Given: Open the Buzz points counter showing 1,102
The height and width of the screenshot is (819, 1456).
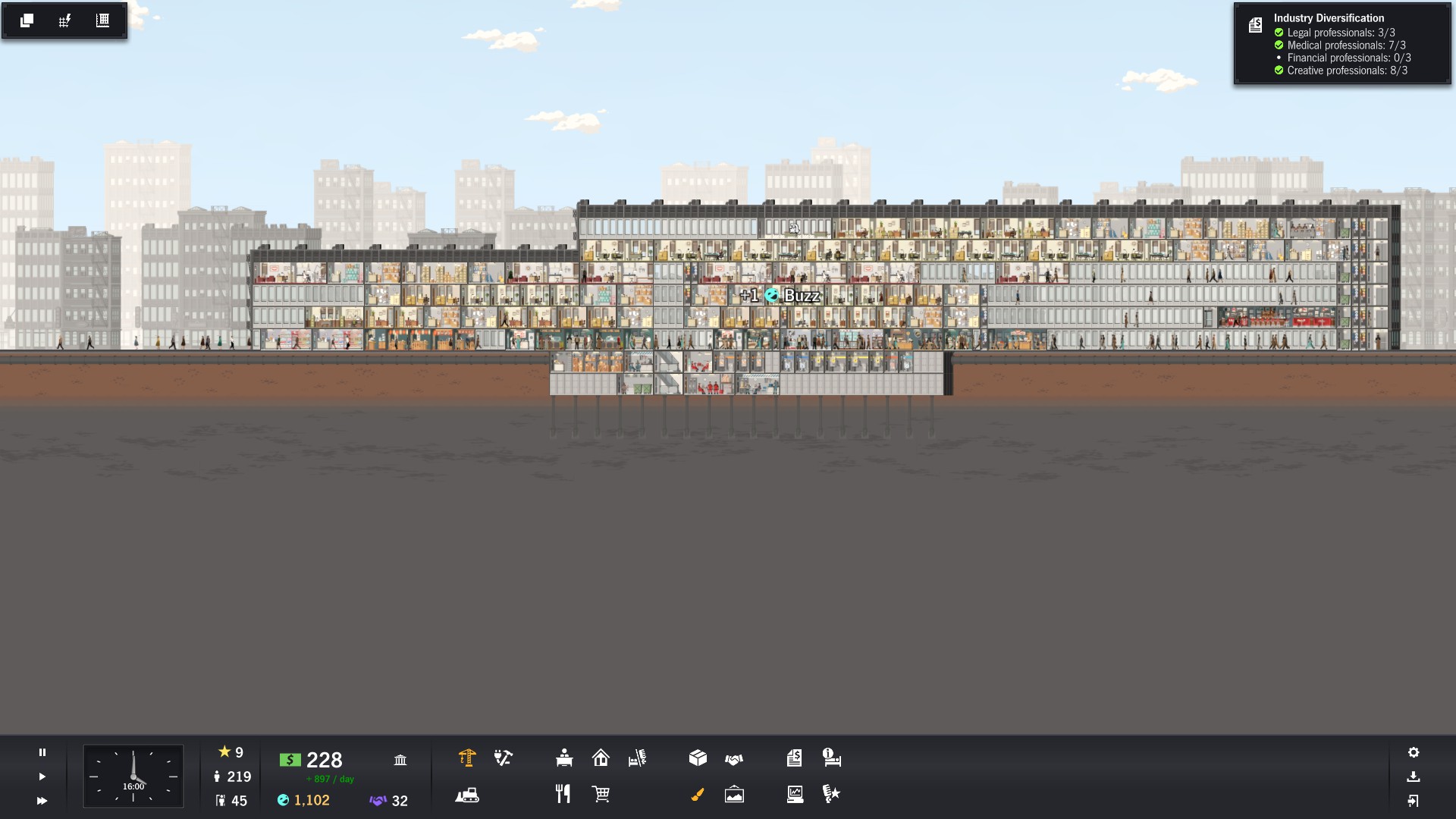Looking at the screenshot, I should (303, 800).
